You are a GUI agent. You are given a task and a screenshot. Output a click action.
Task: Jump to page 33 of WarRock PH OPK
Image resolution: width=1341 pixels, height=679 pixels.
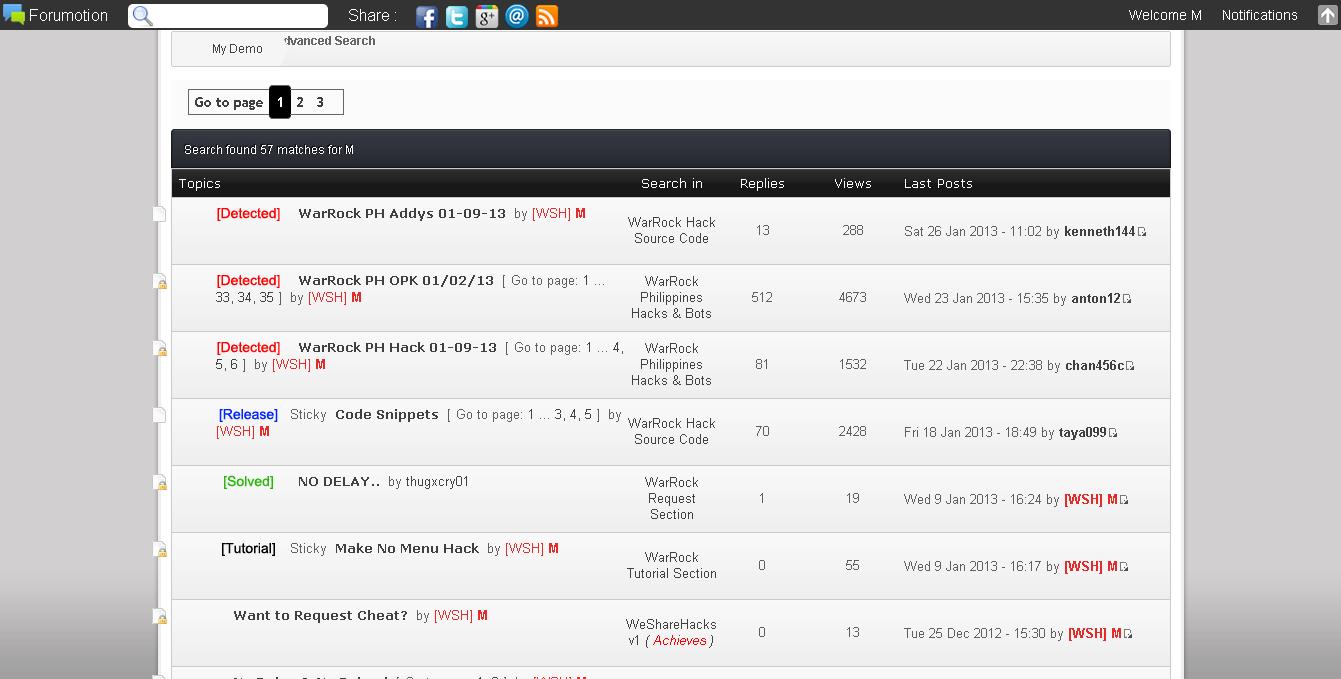(x=223, y=298)
